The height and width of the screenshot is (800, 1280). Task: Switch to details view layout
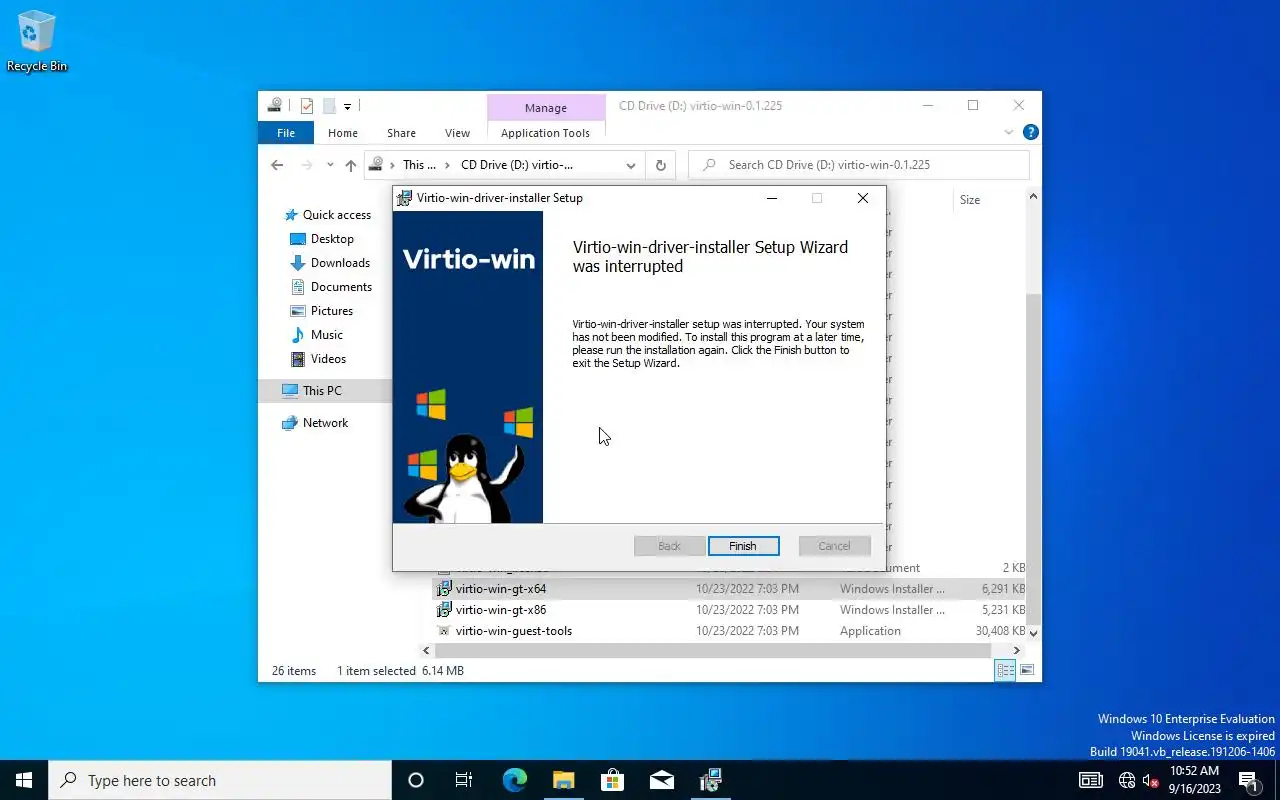[1006, 671]
